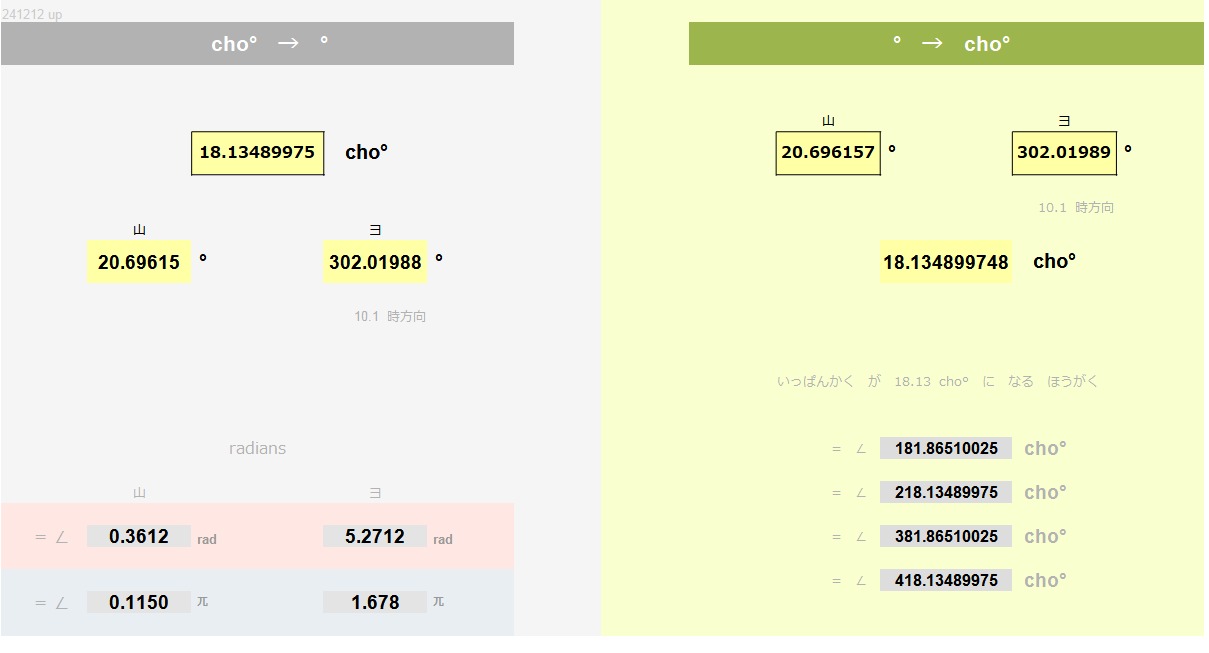Focus the 302.01989 degree input field

[1064, 153]
